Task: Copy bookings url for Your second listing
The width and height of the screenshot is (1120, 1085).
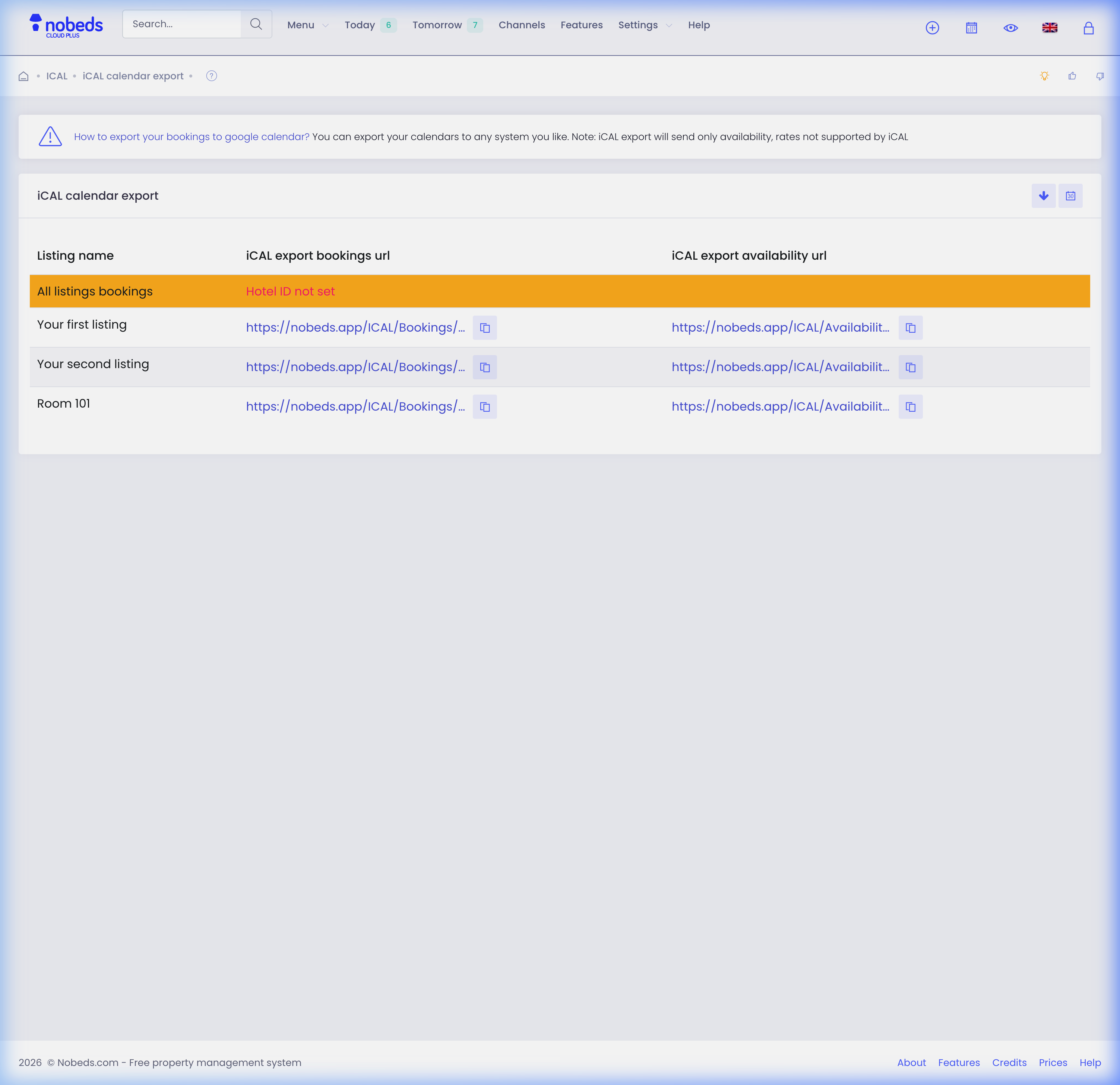Action: click(x=485, y=367)
